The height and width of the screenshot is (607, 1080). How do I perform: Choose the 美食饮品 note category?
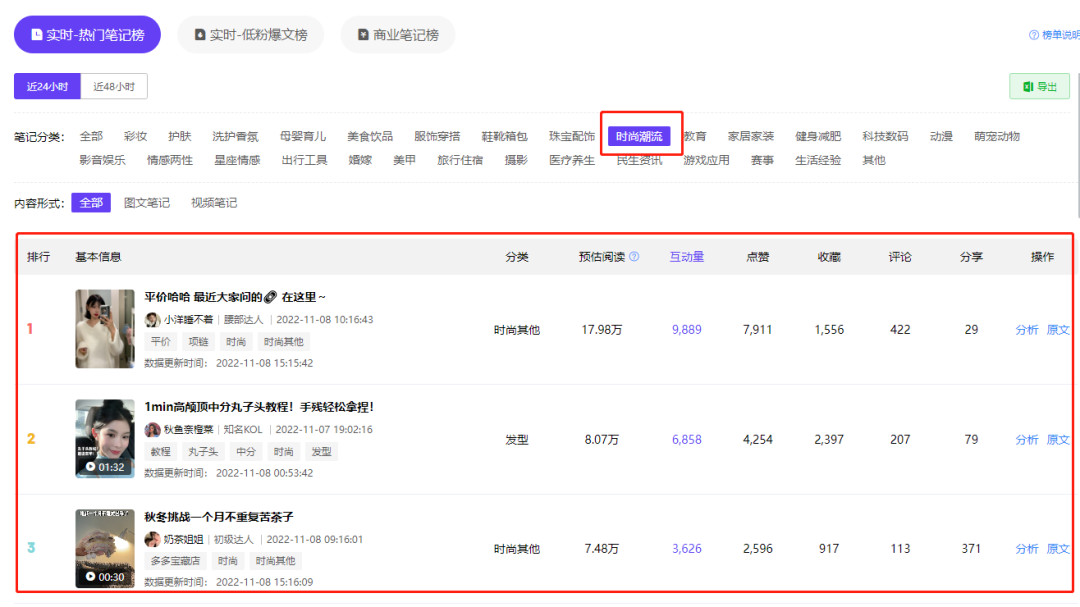pyautogui.click(x=370, y=136)
